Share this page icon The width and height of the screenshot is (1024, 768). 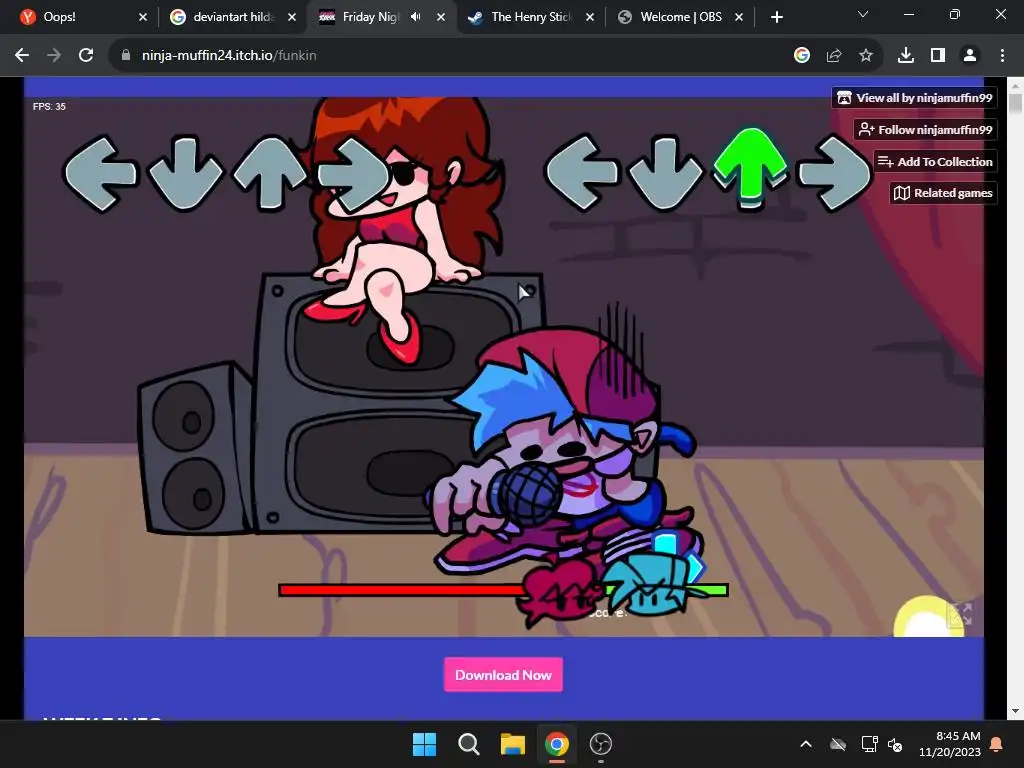(x=834, y=56)
